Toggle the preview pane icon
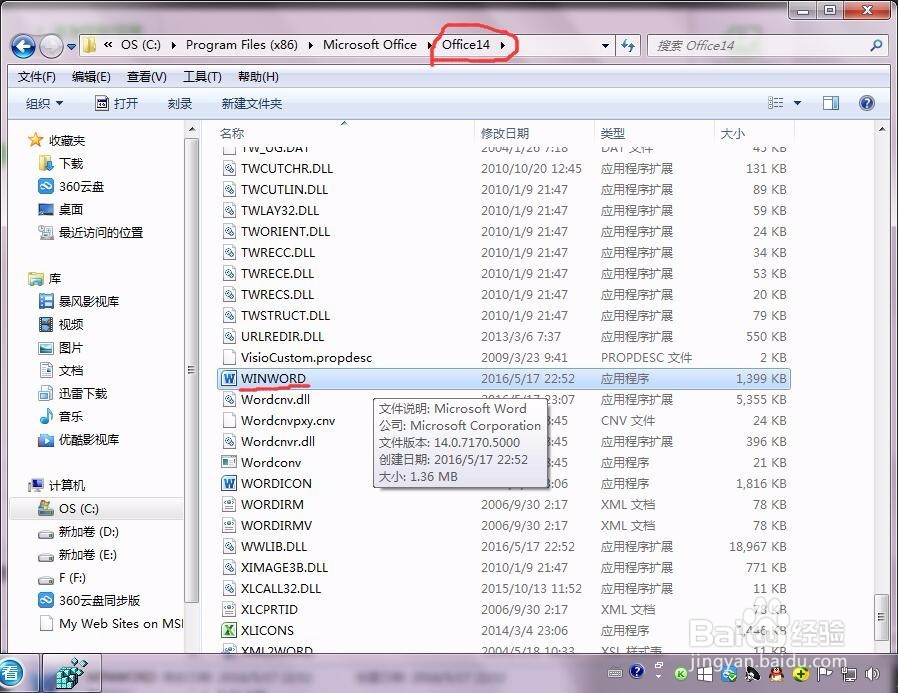898x693 pixels. click(x=830, y=103)
